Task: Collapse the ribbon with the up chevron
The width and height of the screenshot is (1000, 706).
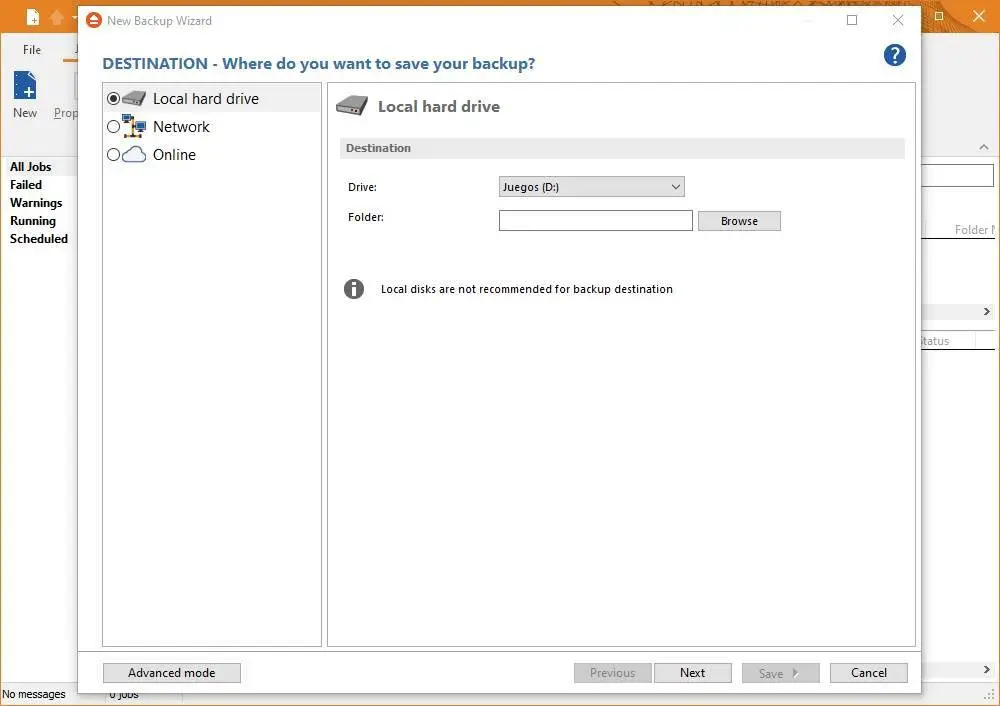Action: click(984, 148)
